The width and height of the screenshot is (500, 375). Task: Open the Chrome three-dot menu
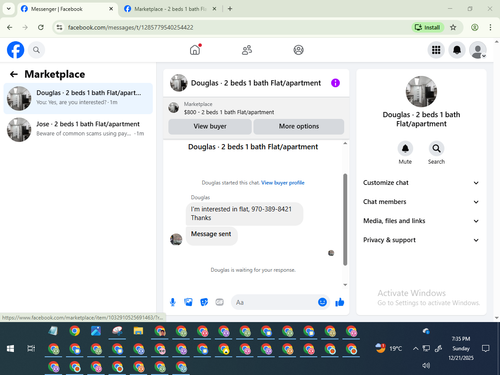point(490,27)
